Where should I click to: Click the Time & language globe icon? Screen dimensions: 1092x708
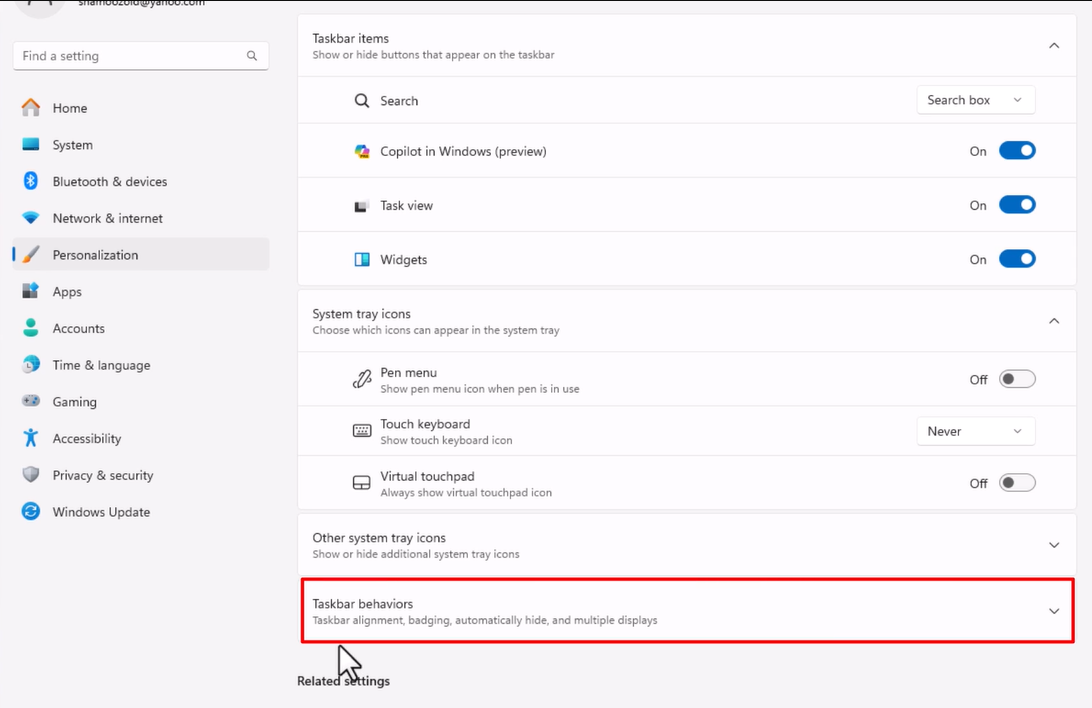[31, 365]
